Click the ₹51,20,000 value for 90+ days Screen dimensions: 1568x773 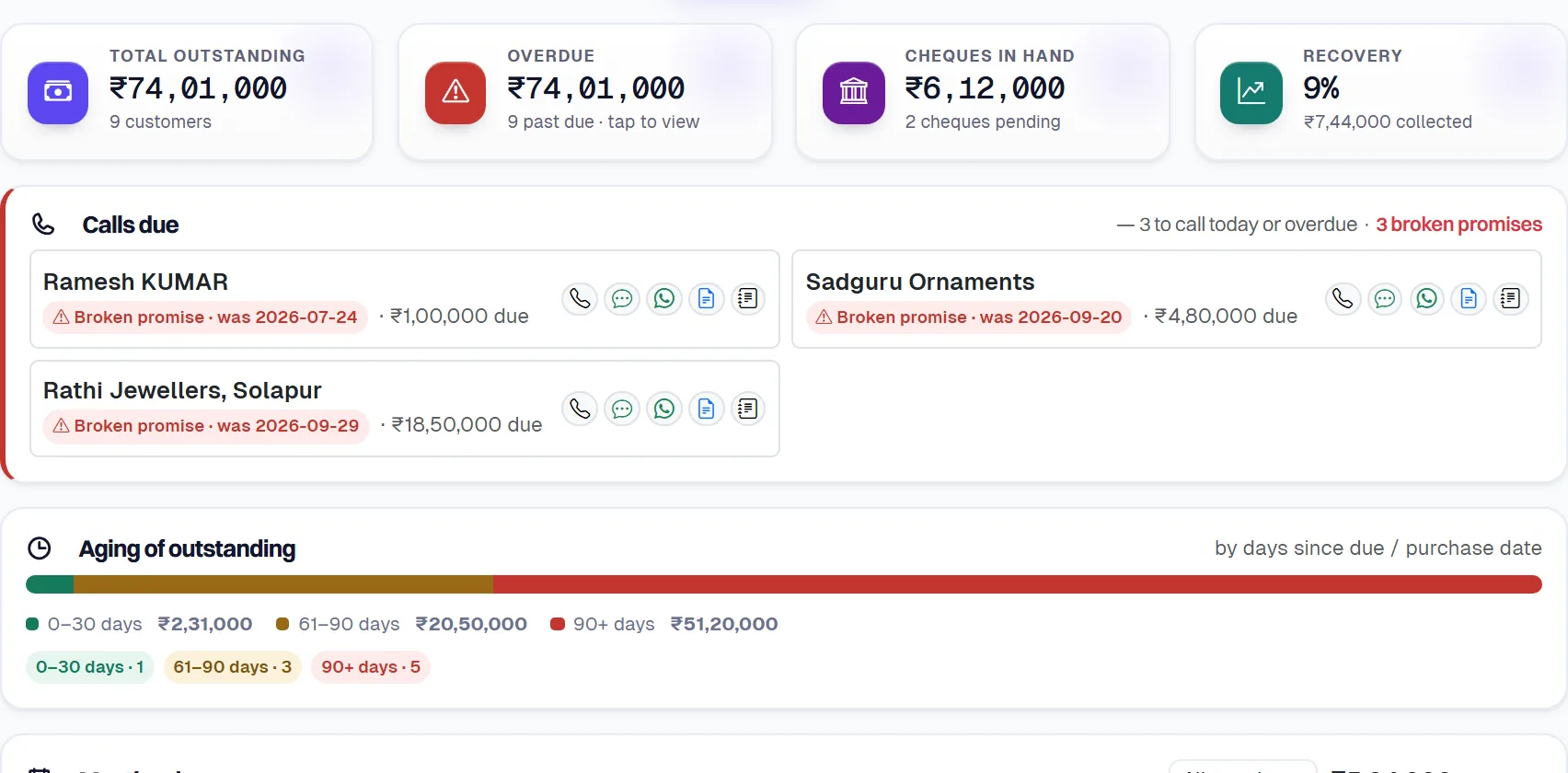tap(724, 624)
